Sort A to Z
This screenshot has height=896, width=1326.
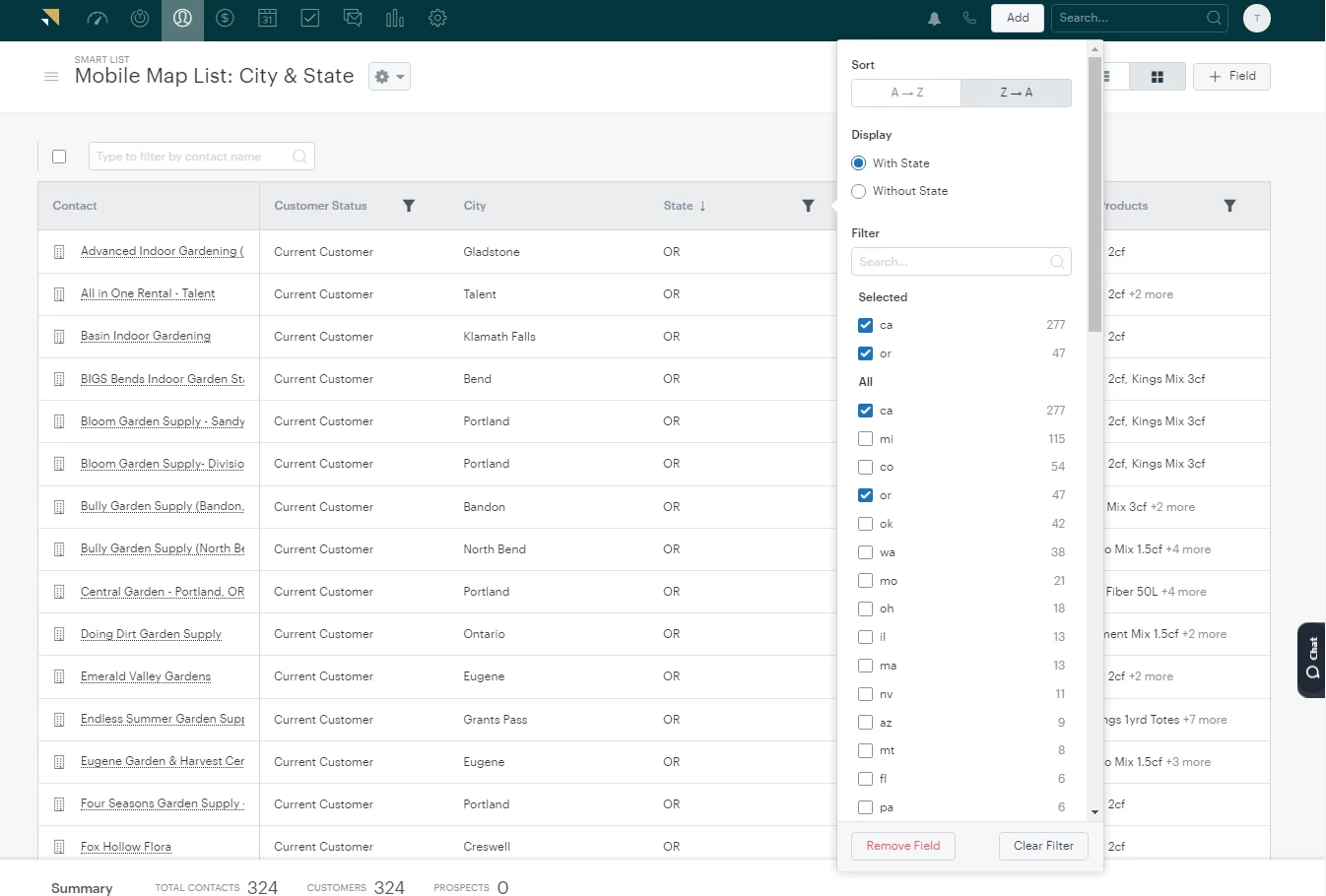(906, 93)
